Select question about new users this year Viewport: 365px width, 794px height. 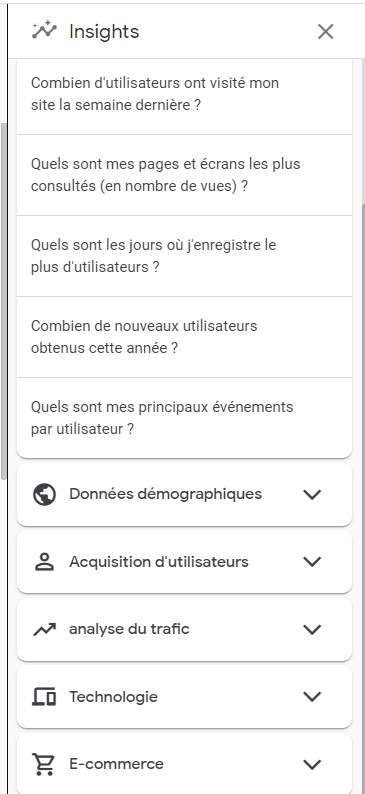(x=184, y=337)
